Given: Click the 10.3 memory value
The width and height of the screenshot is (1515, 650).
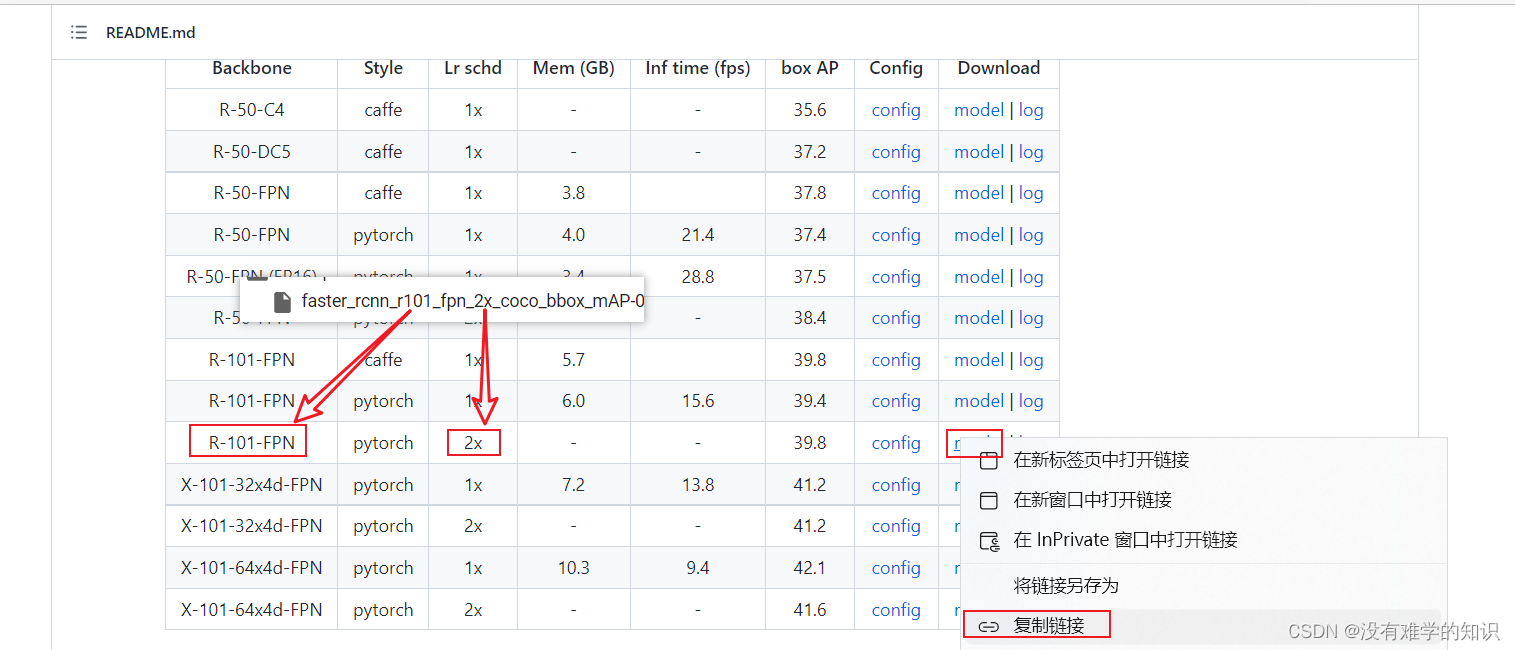Looking at the screenshot, I should click(574, 568).
